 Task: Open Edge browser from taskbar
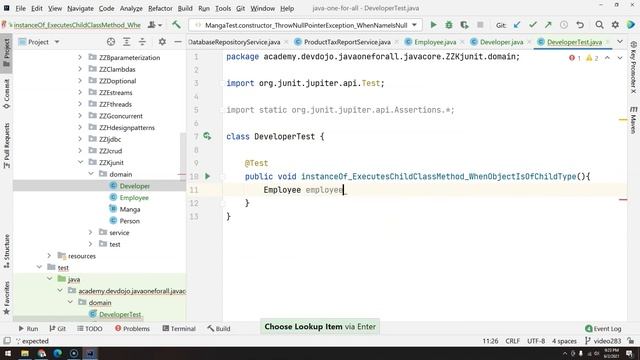[58, 353]
